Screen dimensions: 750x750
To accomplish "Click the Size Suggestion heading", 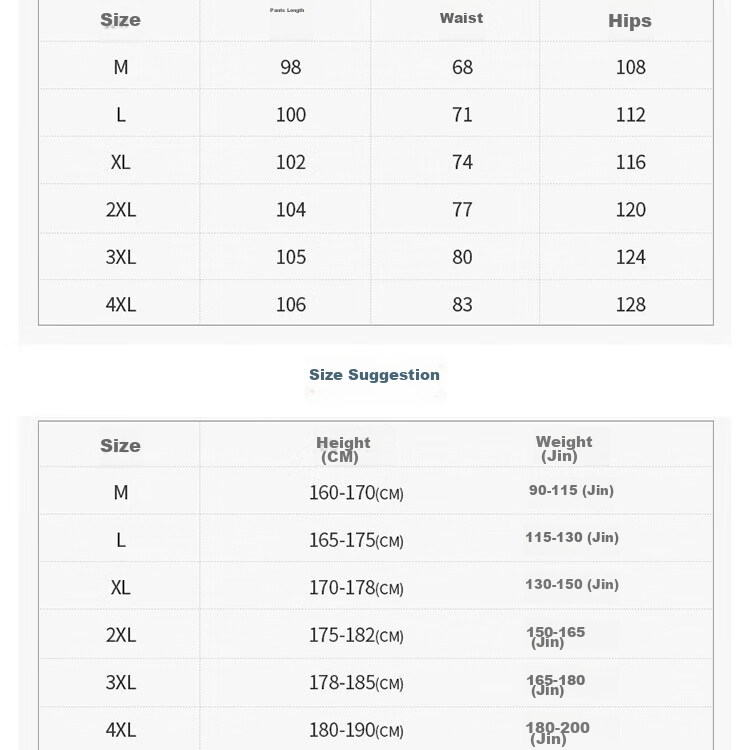I will click(x=374, y=375).
